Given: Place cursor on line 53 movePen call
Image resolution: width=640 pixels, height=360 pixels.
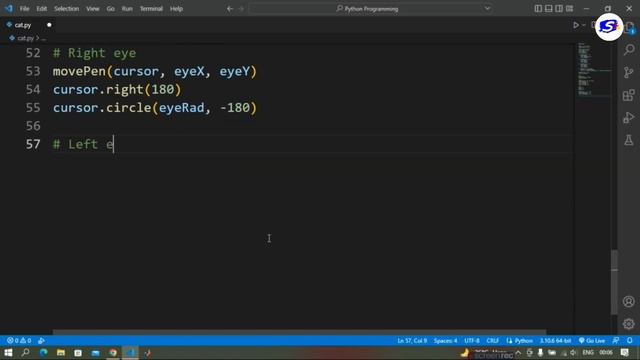Looking at the screenshot, I should tap(155, 71).
